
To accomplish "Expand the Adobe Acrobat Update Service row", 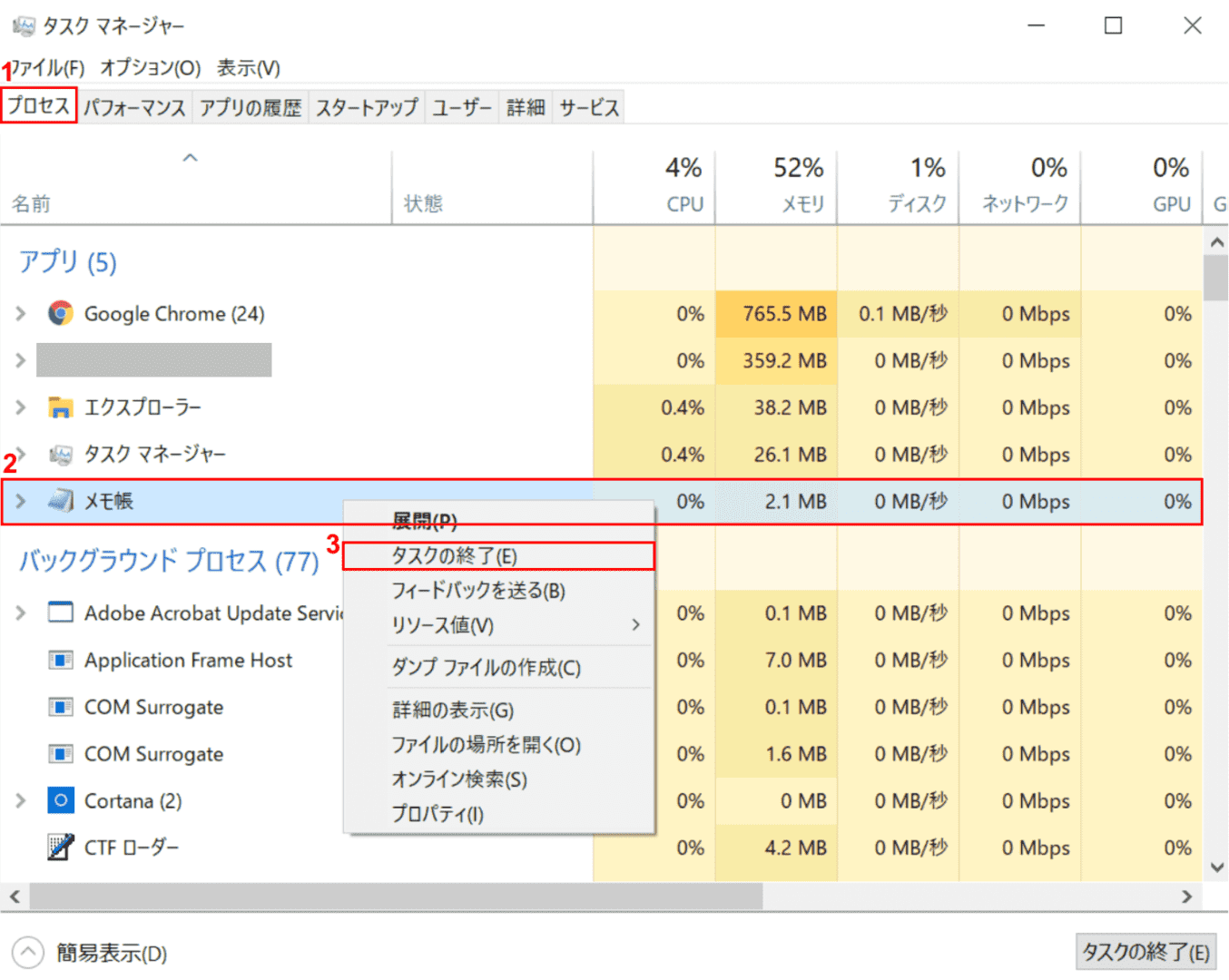I will tap(20, 612).
